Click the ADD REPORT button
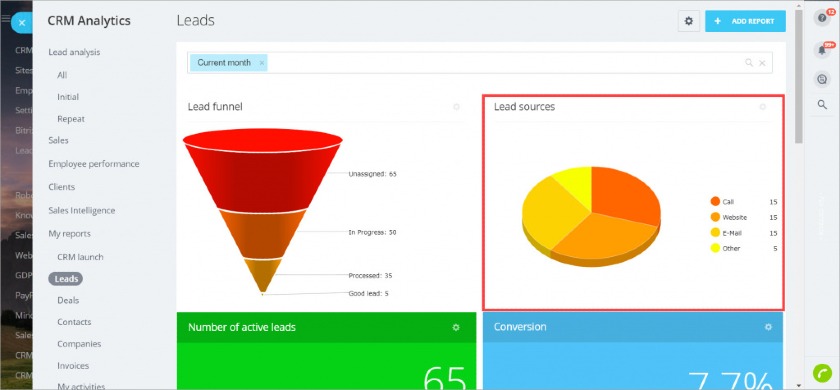 click(745, 21)
